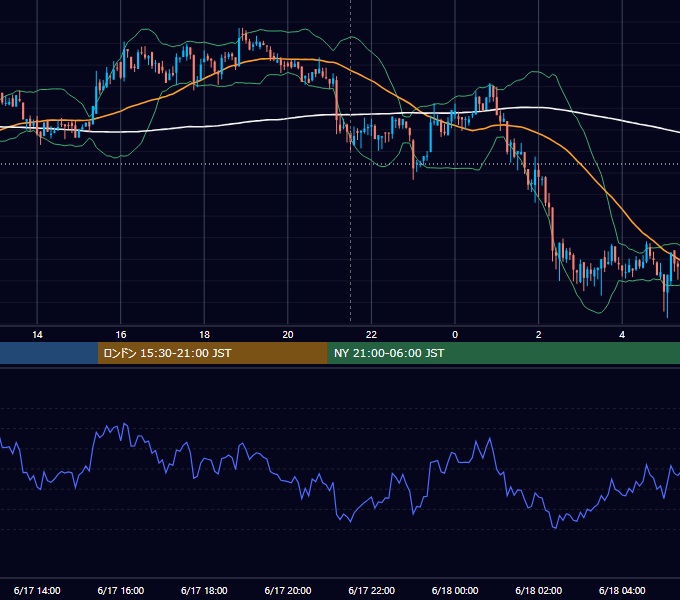Click the 6/18 02:00 label on the lower axis
This screenshot has width=680, height=600.
538,590
